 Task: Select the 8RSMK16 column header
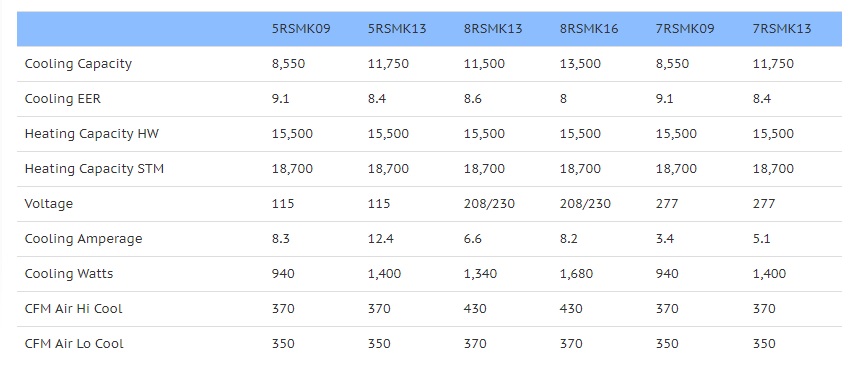pos(589,29)
